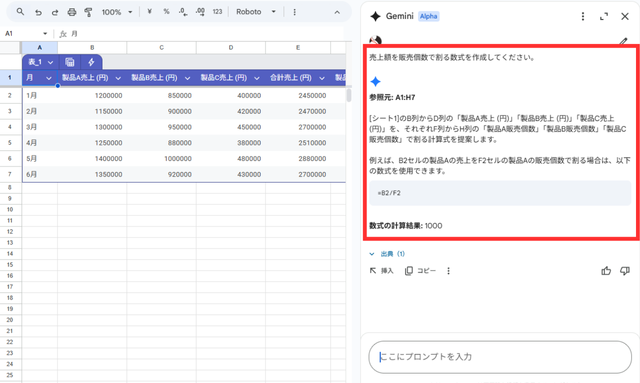Close the Gemini side panel
Image resolution: width=640 pixels, height=383 pixels.
[625, 16]
